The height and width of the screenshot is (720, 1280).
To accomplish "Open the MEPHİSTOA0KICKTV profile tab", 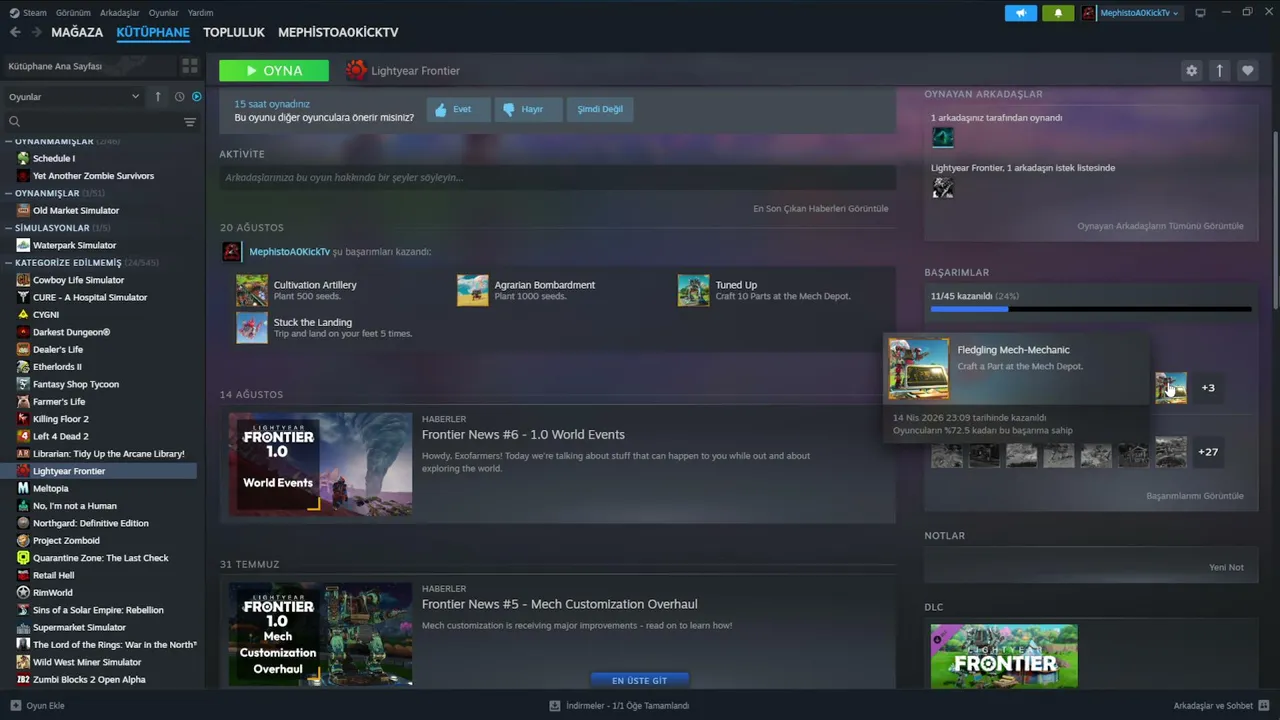I will 338,32.
